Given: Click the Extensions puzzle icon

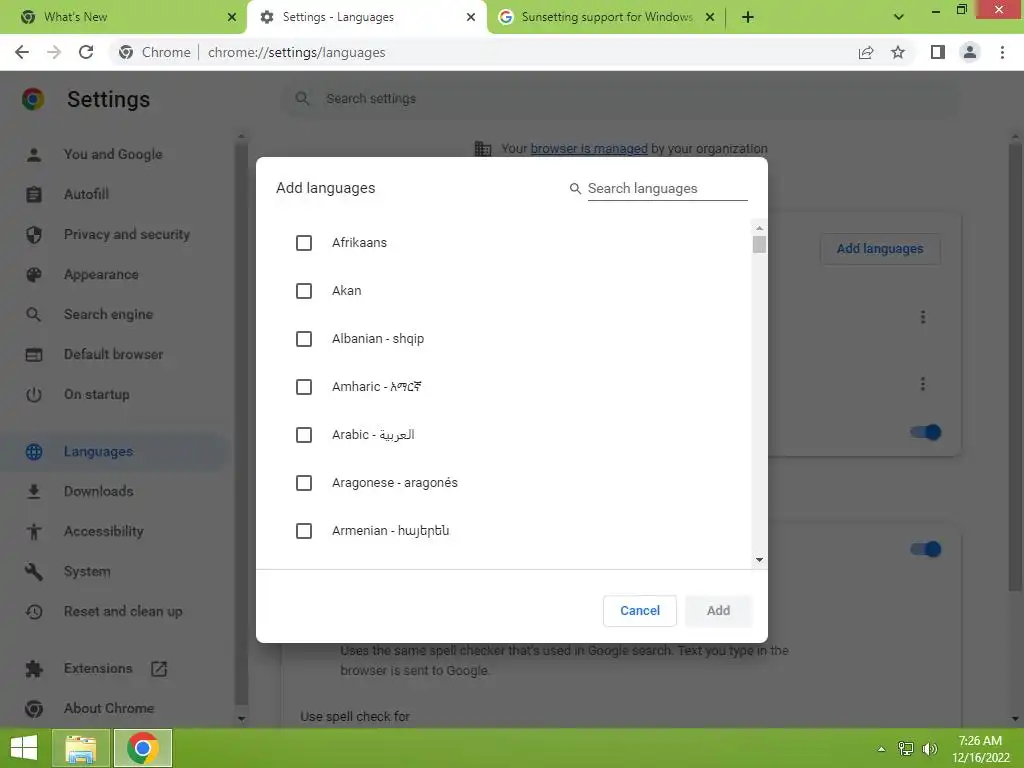Looking at the screenshot, I should coord(34,669).
